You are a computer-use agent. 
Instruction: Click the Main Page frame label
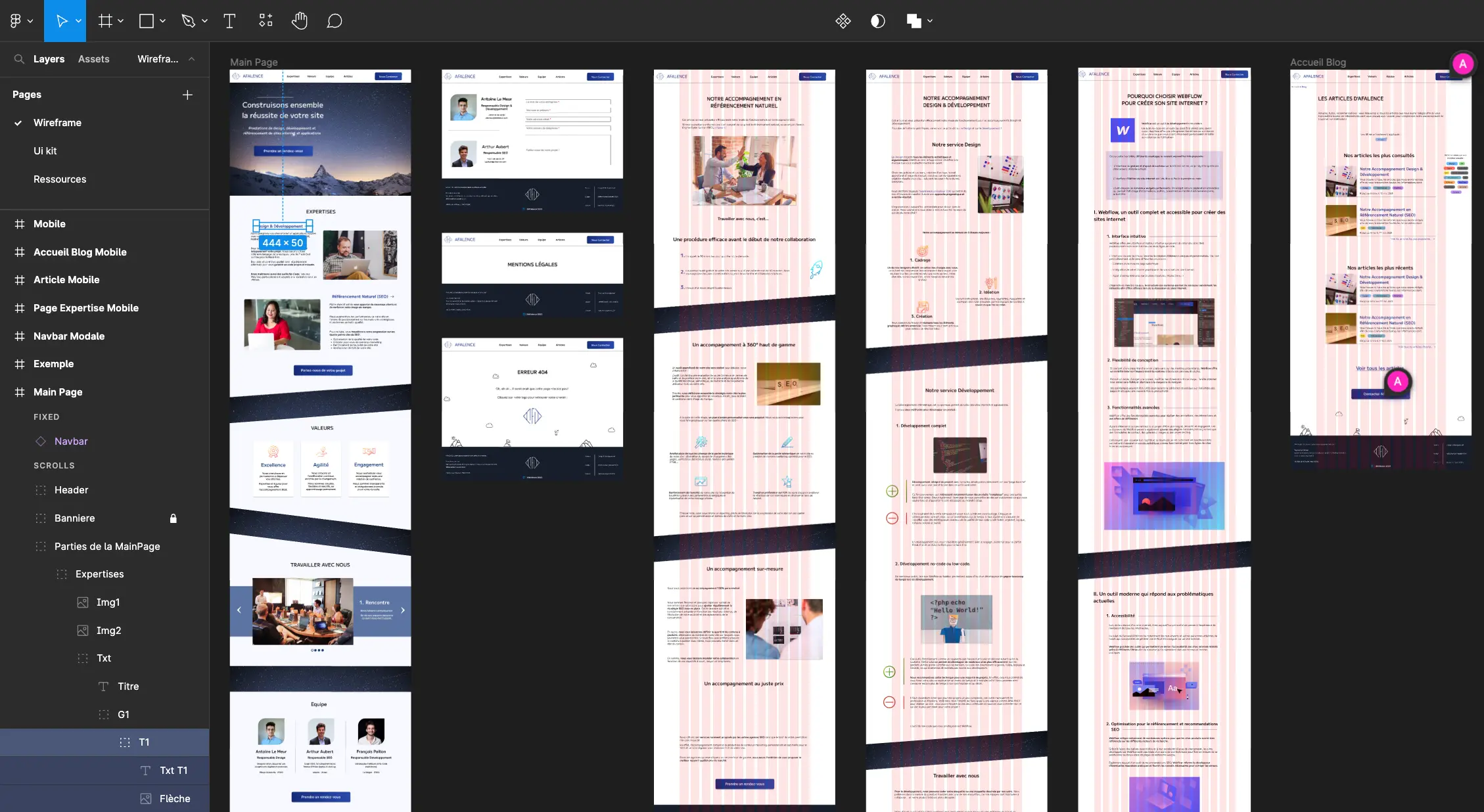click(x=254, y=62)
